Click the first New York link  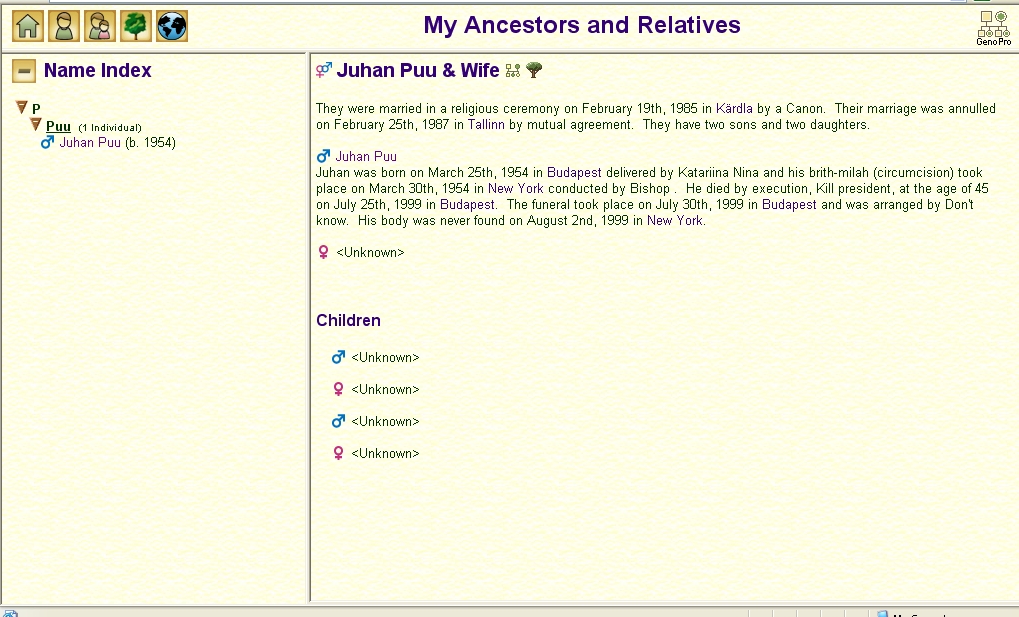pyautogui.click(x=516, y=189)
